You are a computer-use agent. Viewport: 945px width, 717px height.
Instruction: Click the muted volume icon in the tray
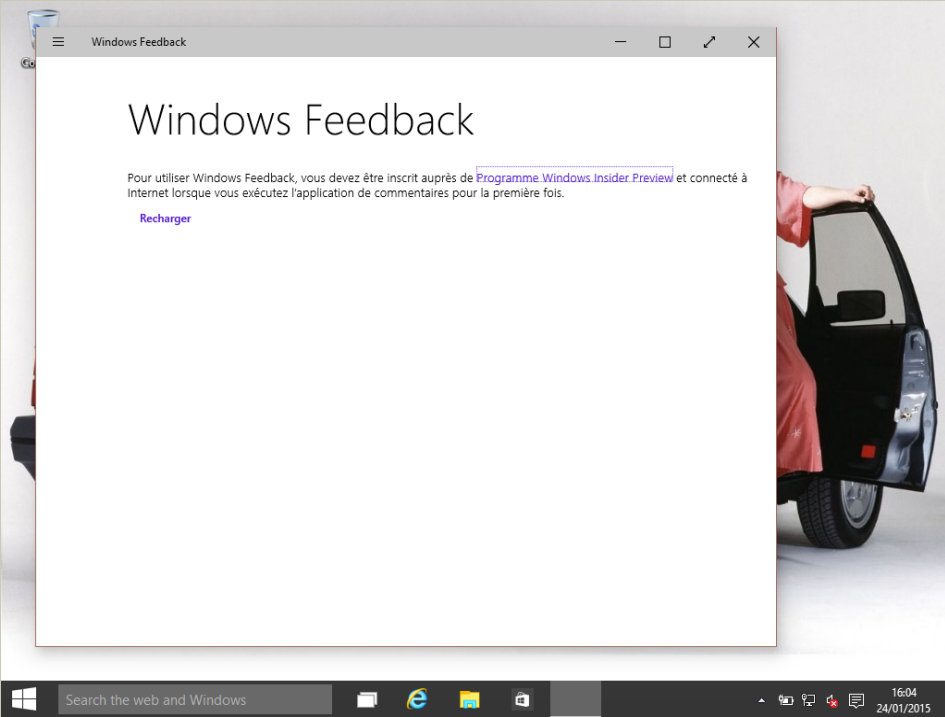pyautogui.click(x=830, y=700)
